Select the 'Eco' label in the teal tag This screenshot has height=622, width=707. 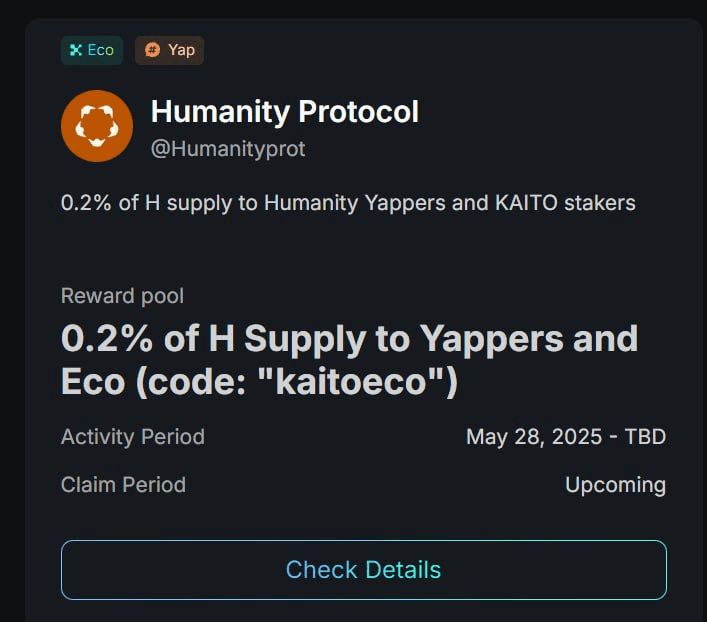pos(101,50)
